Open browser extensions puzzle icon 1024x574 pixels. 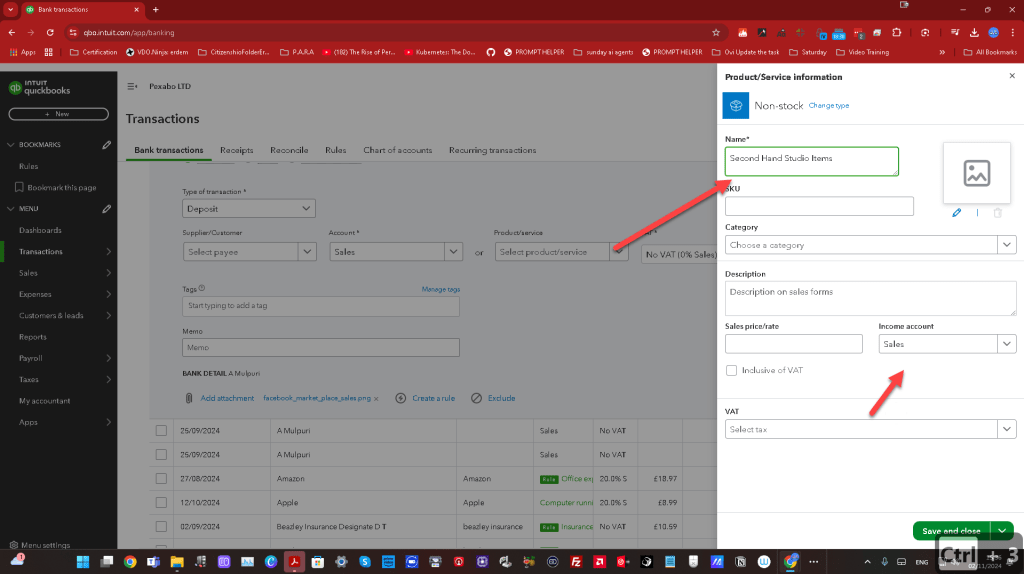[897, 32]
